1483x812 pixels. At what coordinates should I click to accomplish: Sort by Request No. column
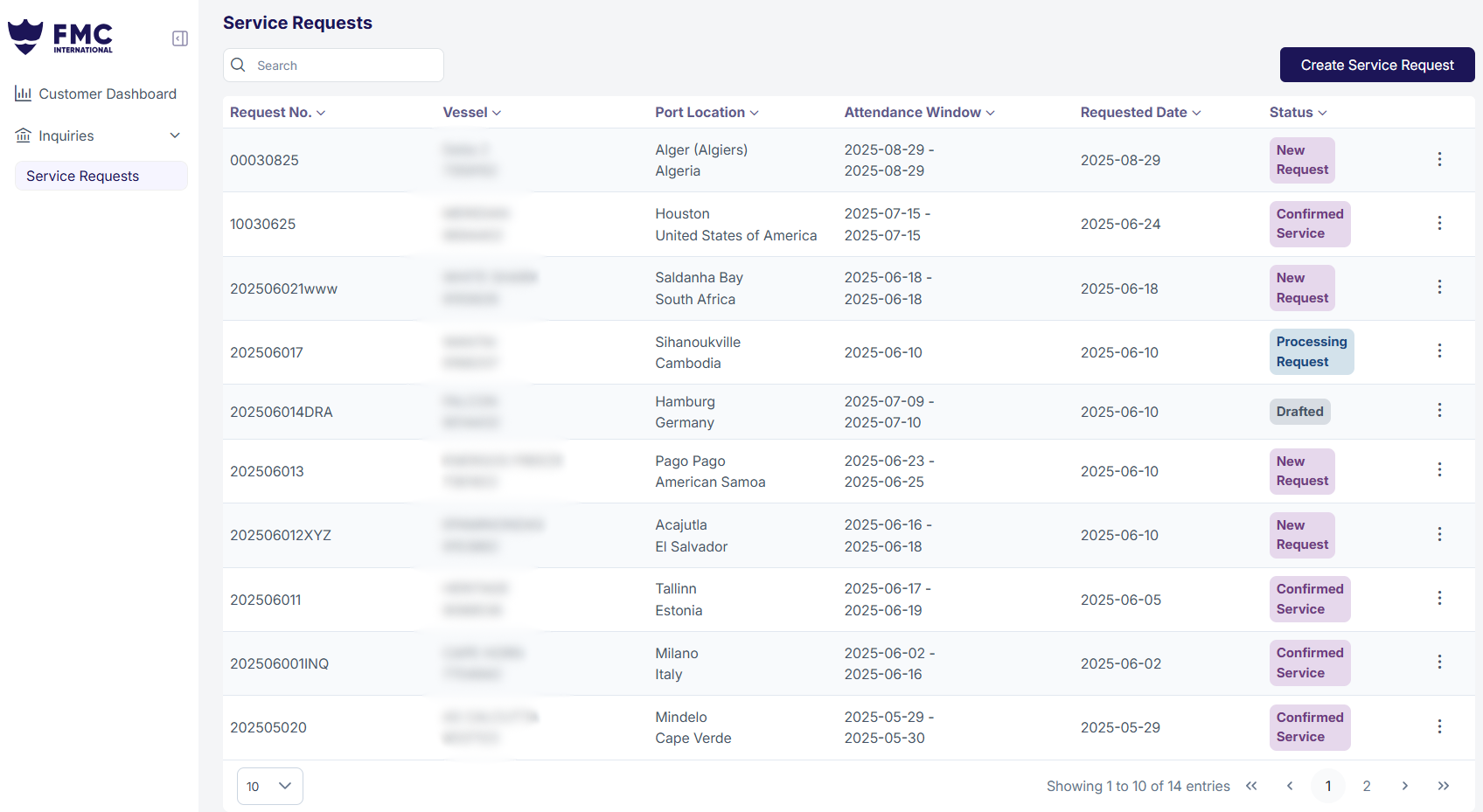tap(277, 113)
